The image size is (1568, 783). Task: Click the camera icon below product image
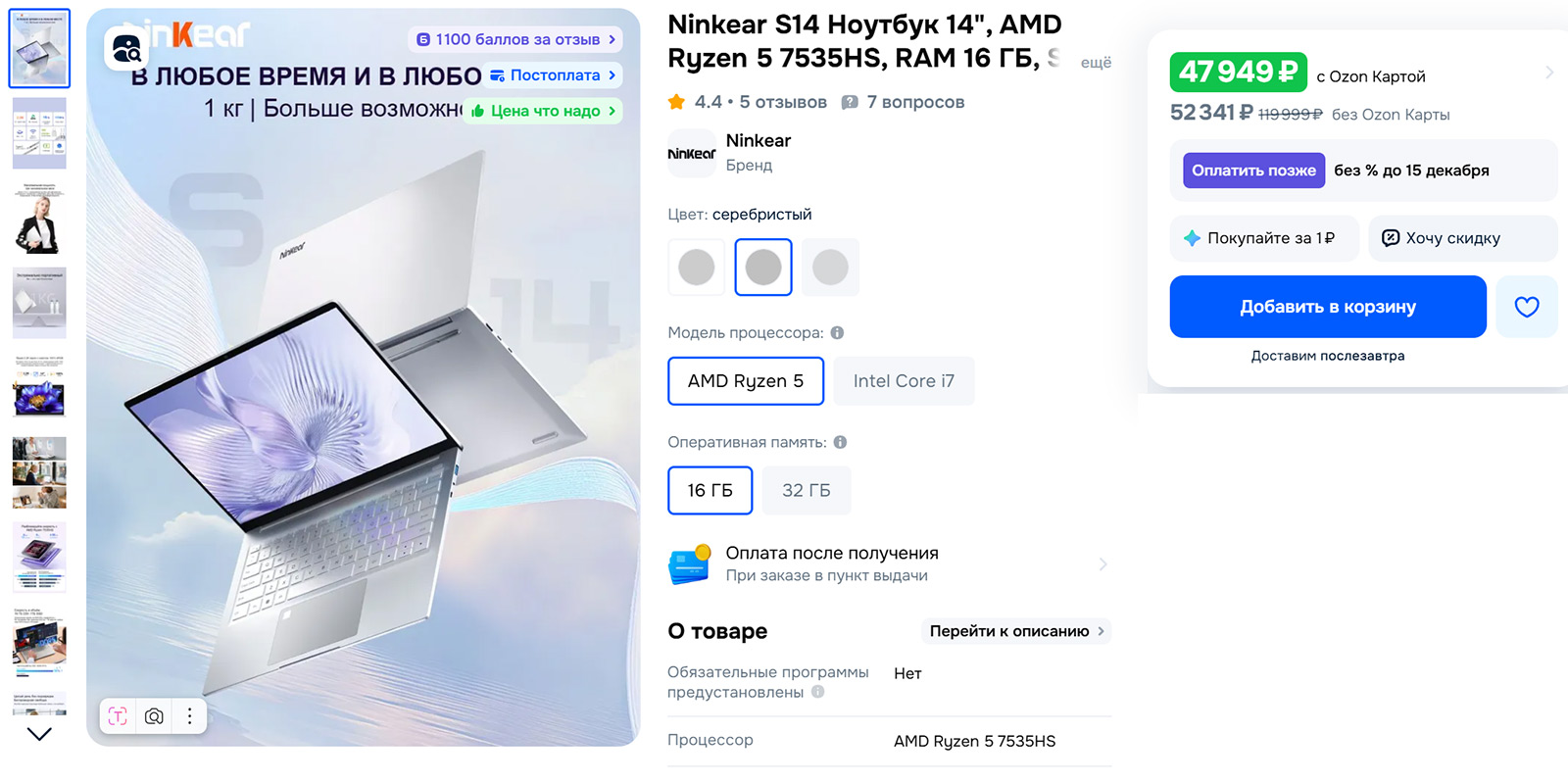154,716
